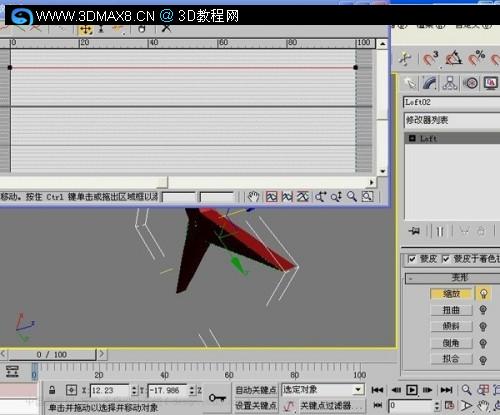The height and width of the screenshot is (415, 500).
Task: Play the animation
Action: click(x=412, y=390)
